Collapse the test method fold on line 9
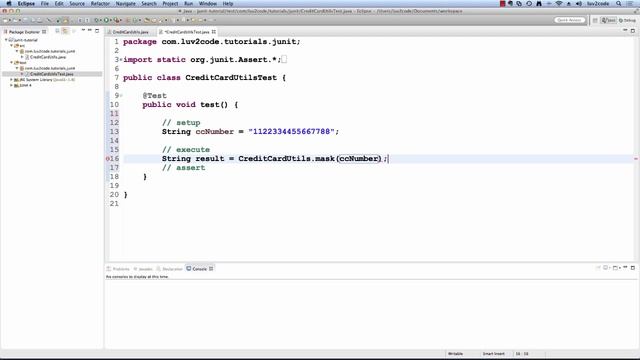Image resolution: width=640 pixels, height=360 pixels. (x=121, y=96)
